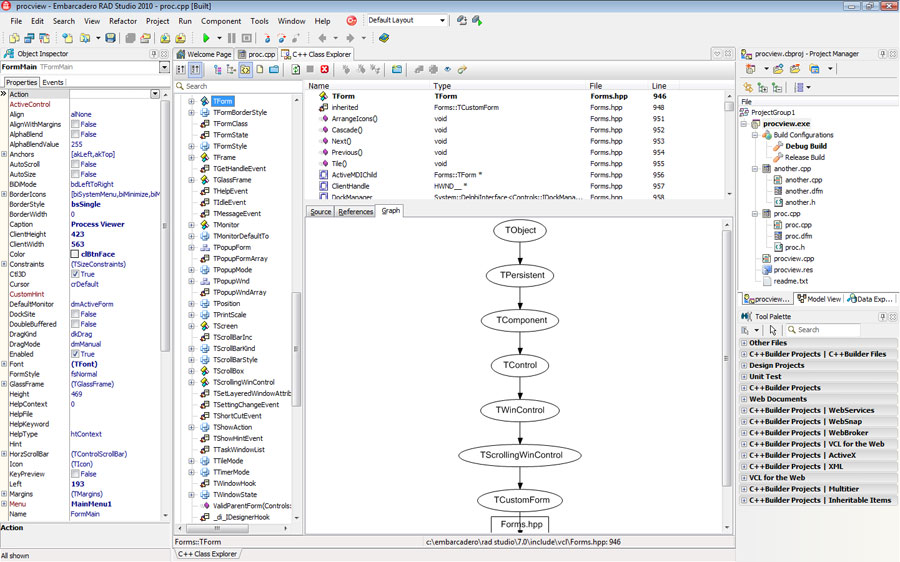The height and width of the screenshot is (562, 900).
Task: Toggle the DoubleBuffered checkbox
Action: [75, 324]
